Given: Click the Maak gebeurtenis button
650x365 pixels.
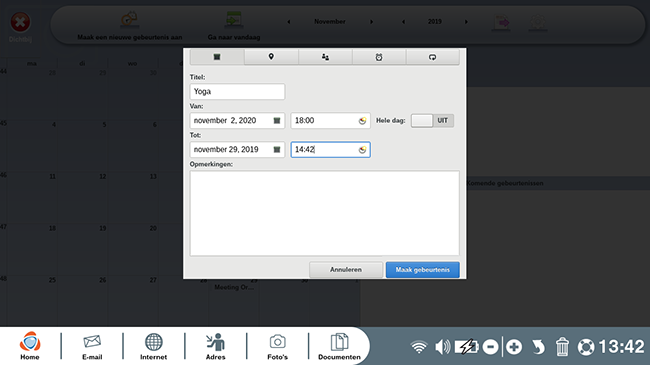Looking at the screenshot, I should click(x=422, y=270).
